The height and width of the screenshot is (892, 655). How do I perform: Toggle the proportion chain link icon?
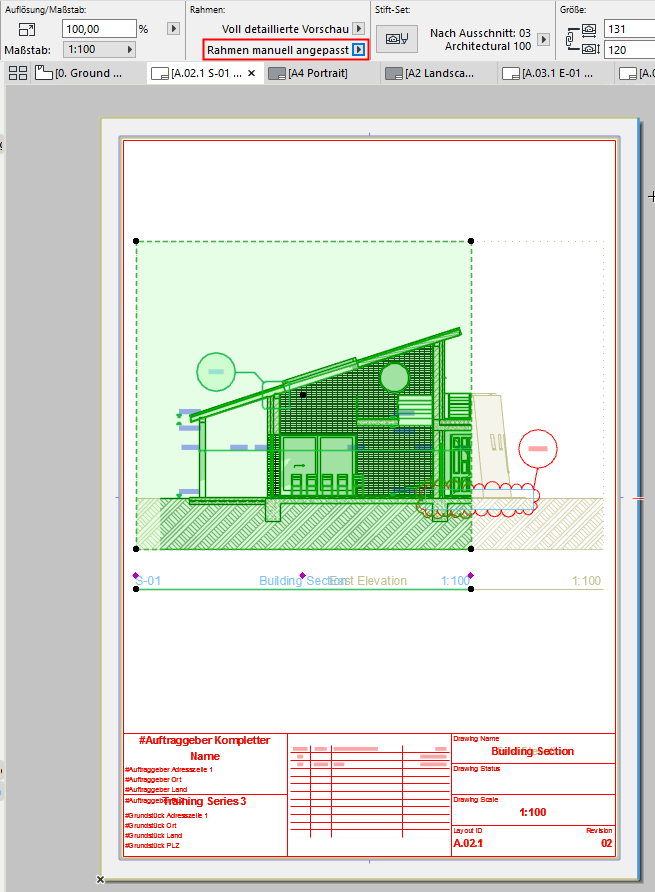point(571,39)
